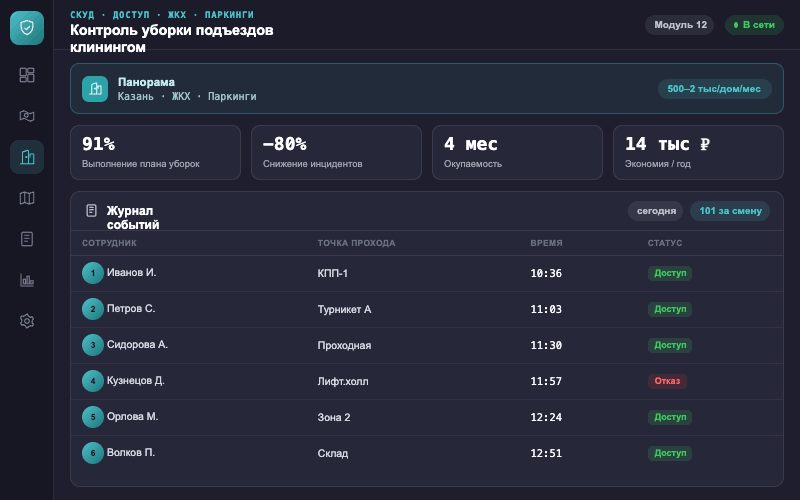Click the 11:03 time cell
The height and width of the screenshot is (500, 800).
click(x=546, y=309)
